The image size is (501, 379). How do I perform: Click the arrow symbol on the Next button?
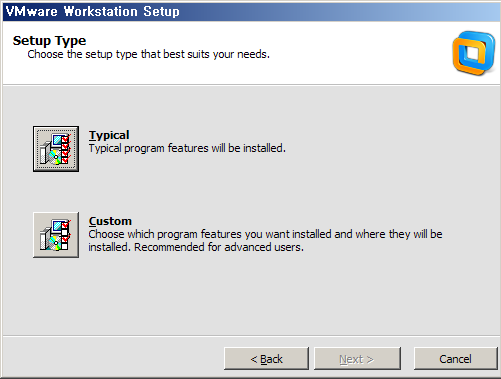(370, 360)
